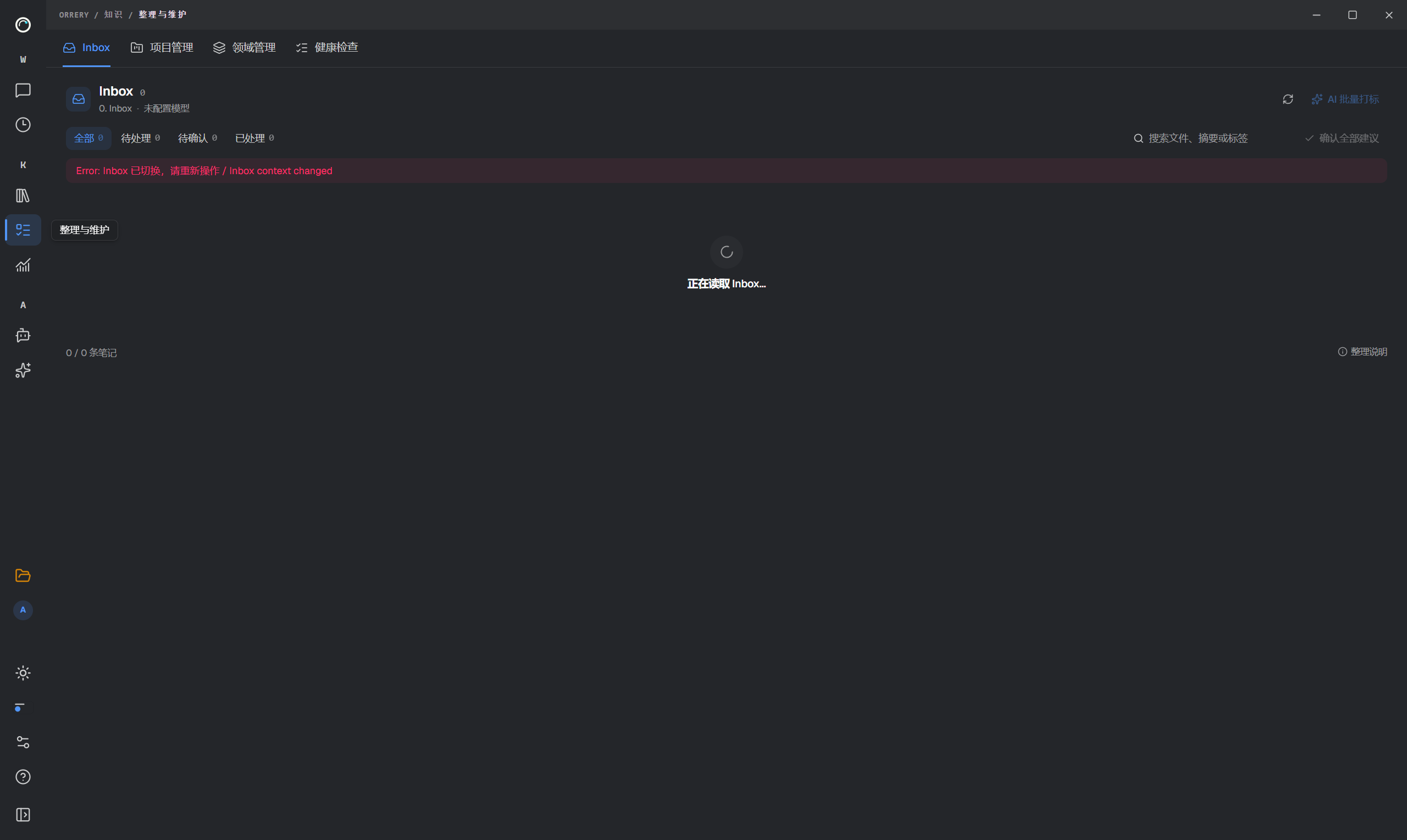The image size is (1407, 840).
Task: Click the ORRERY breadcrumb
Action: [74, 15]
